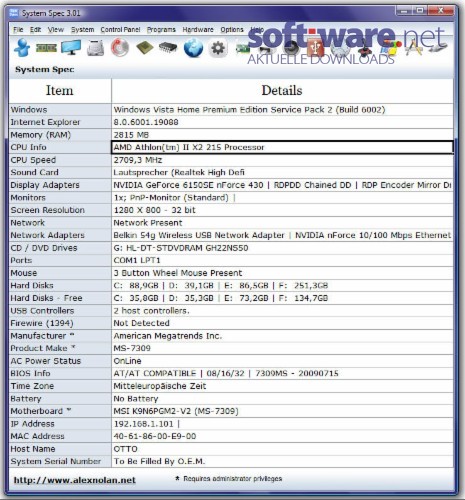The image size is (465, 500).
Task: Open the Edit menu
Action: [35, 30]
